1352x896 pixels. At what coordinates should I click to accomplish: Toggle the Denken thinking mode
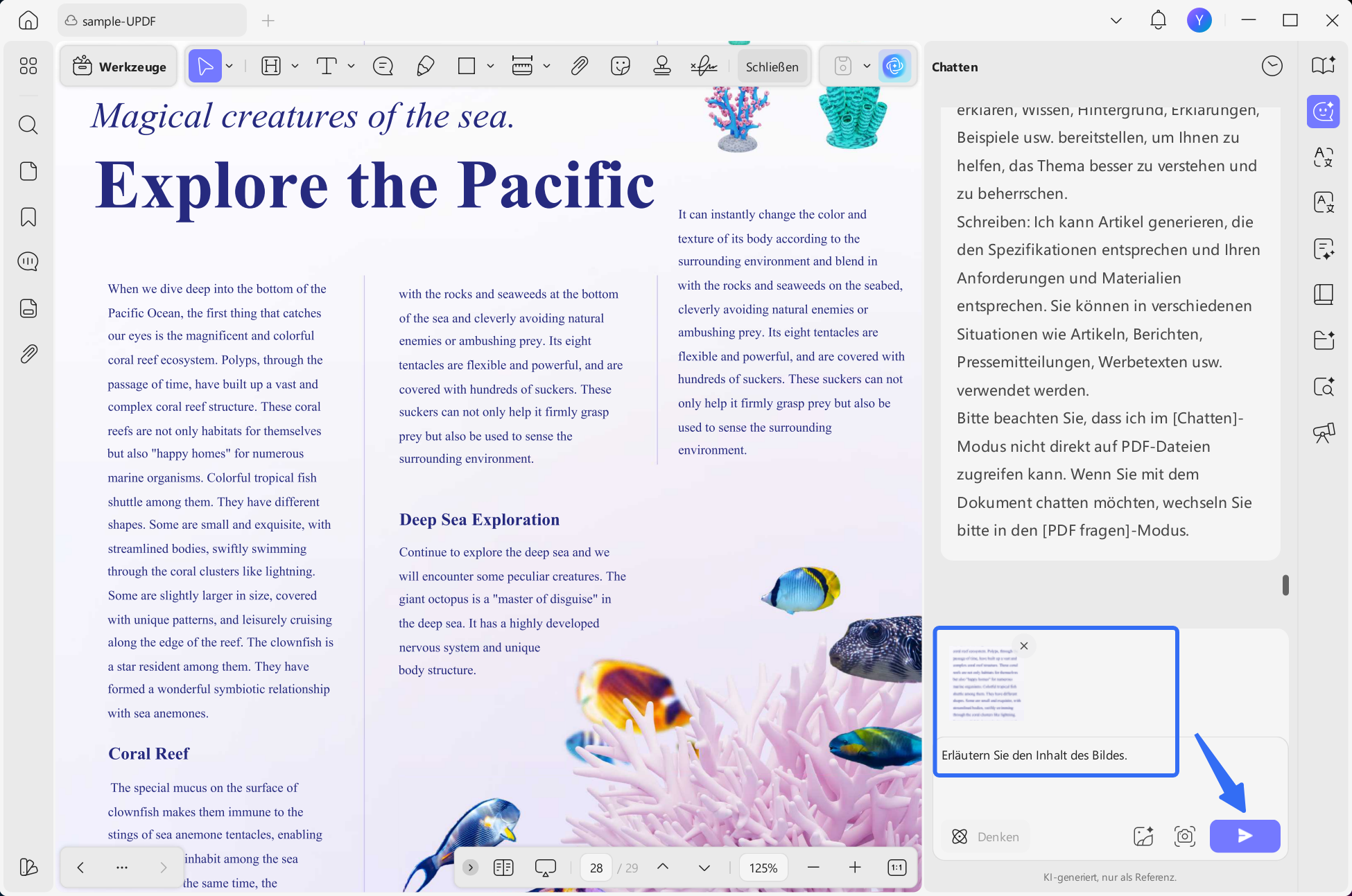pos(985,836)
